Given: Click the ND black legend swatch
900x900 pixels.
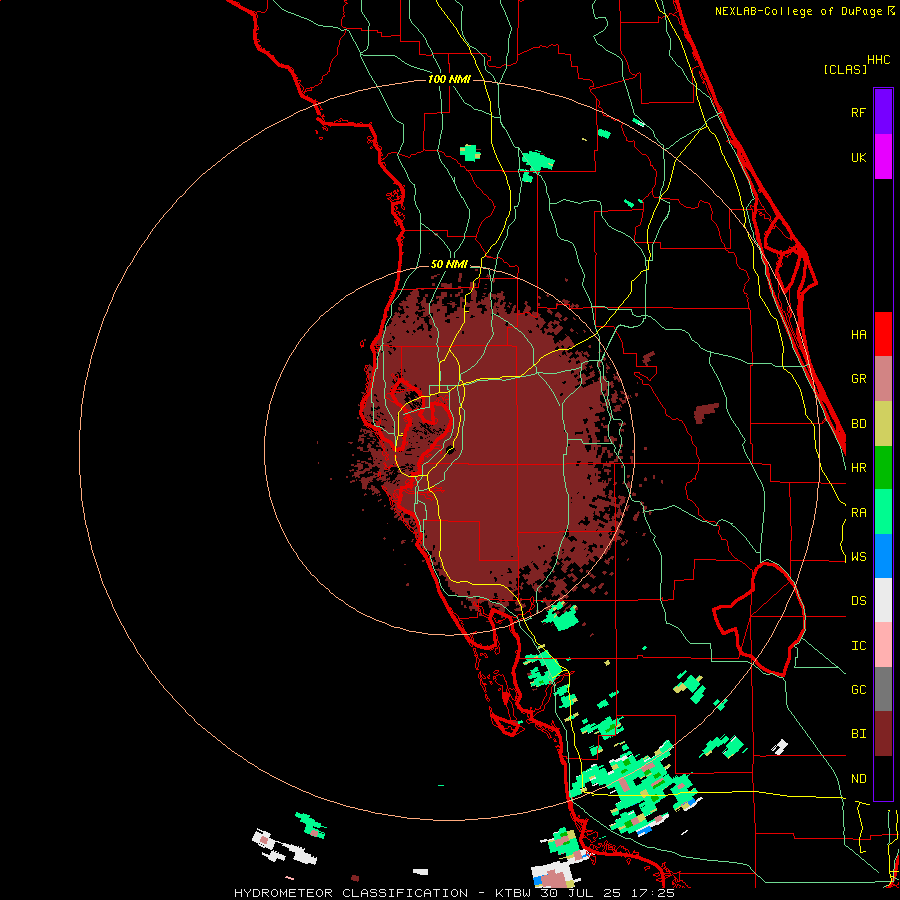Looking at the screenshot, I should pyautogui.click(x=883, y=778).
